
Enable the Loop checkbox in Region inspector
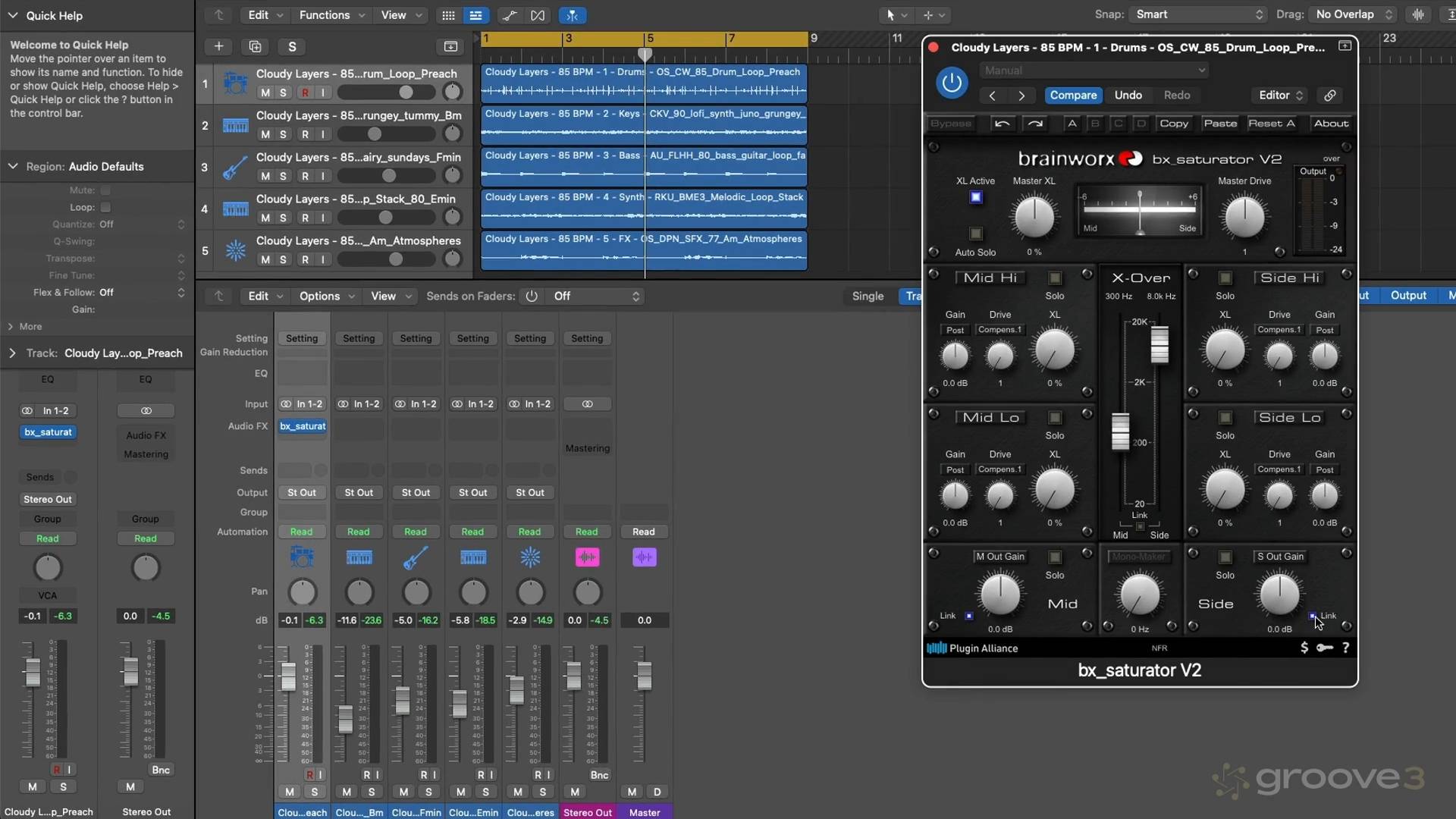click(105, 207)
